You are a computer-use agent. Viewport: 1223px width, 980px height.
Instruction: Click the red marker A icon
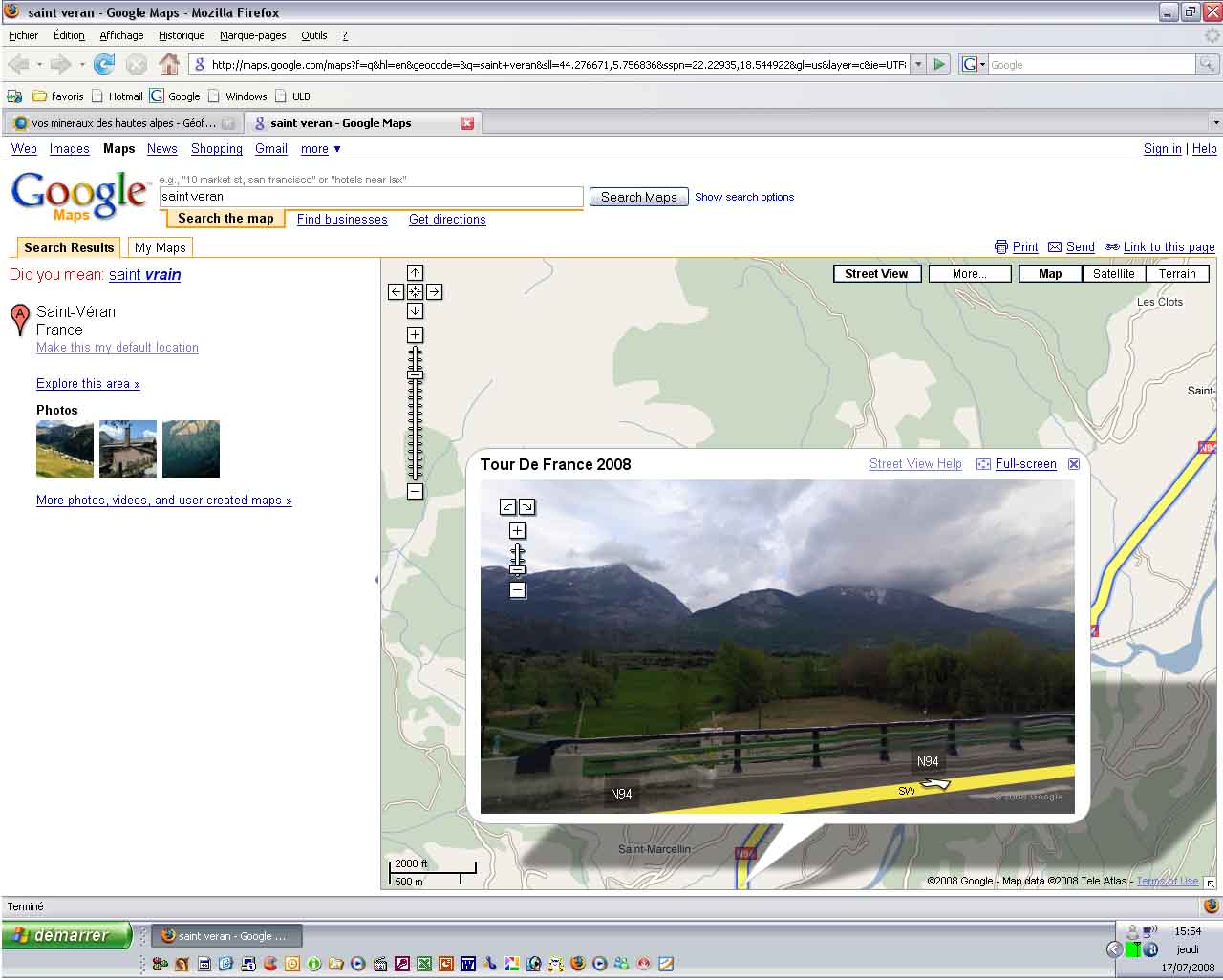tap(19, 319)
